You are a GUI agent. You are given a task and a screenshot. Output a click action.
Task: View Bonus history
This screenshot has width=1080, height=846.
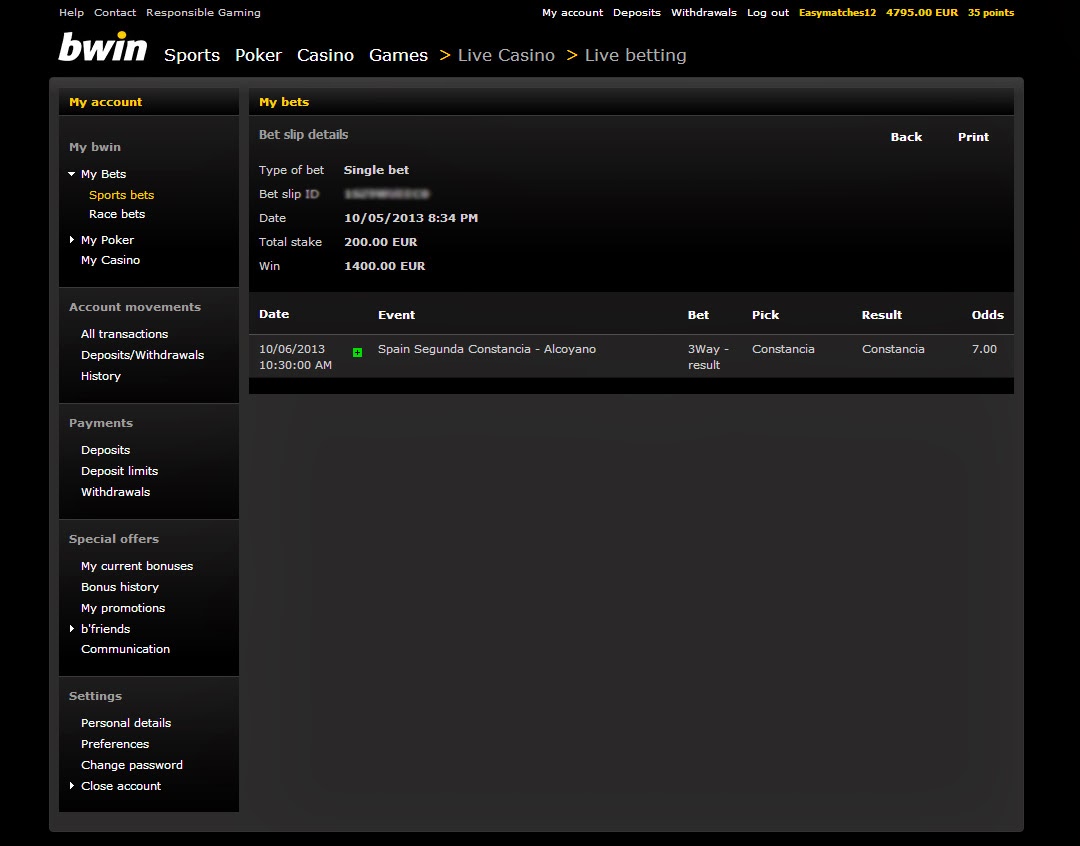120,587
